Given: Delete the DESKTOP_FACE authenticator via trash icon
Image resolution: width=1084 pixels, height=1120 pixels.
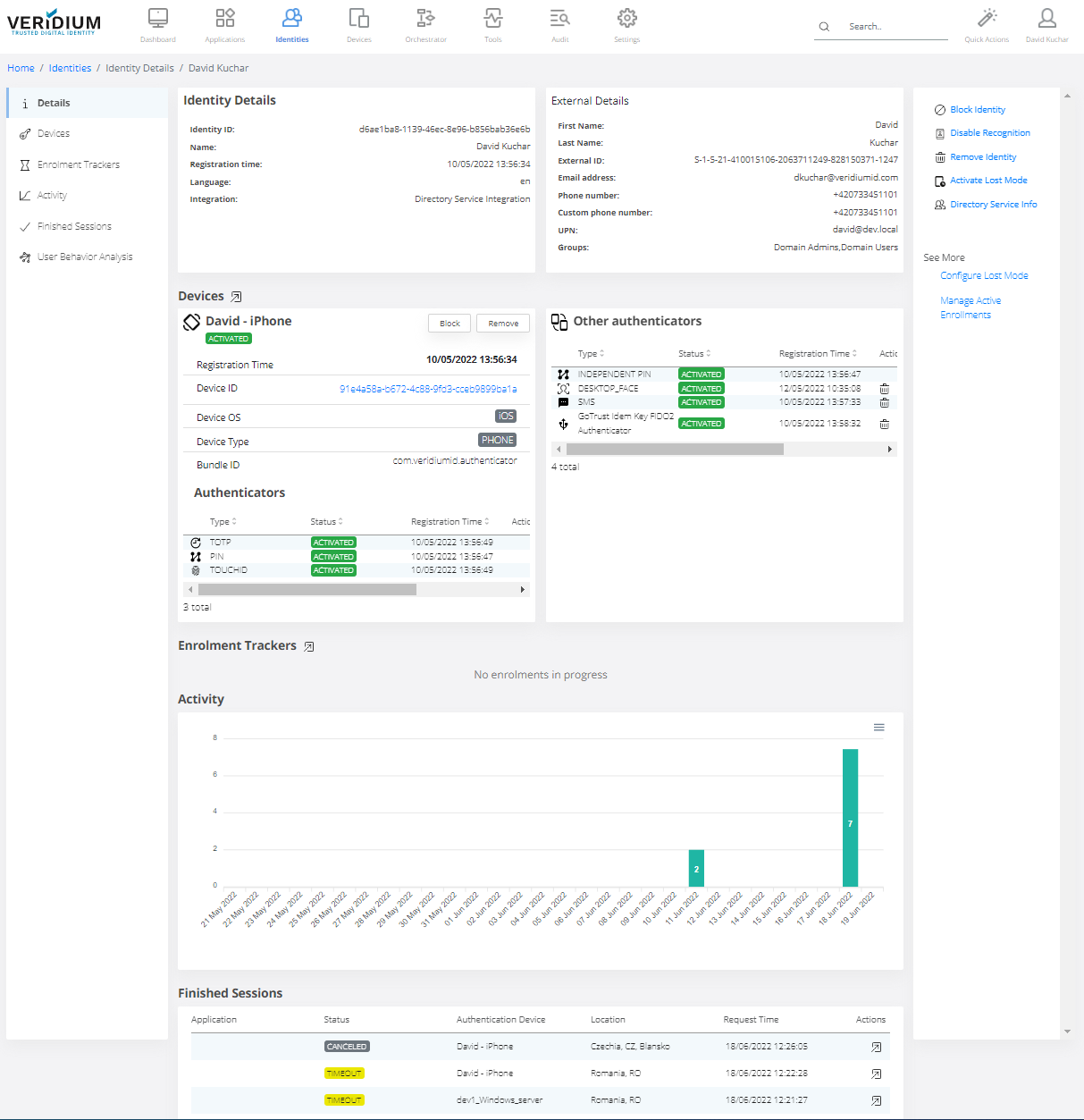Looking at the screenshot, I should [x=884, y=389].
